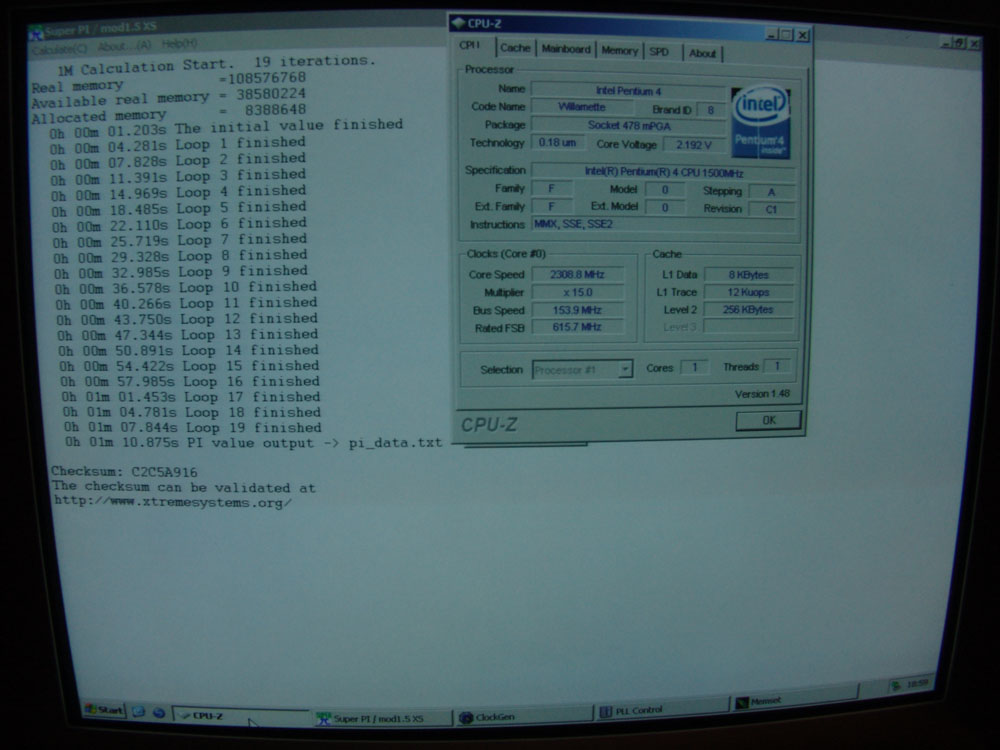This screenshot has width=1000, height=750.
Task: Expand the Processor #1 selection dropdown
Action: 625,369
